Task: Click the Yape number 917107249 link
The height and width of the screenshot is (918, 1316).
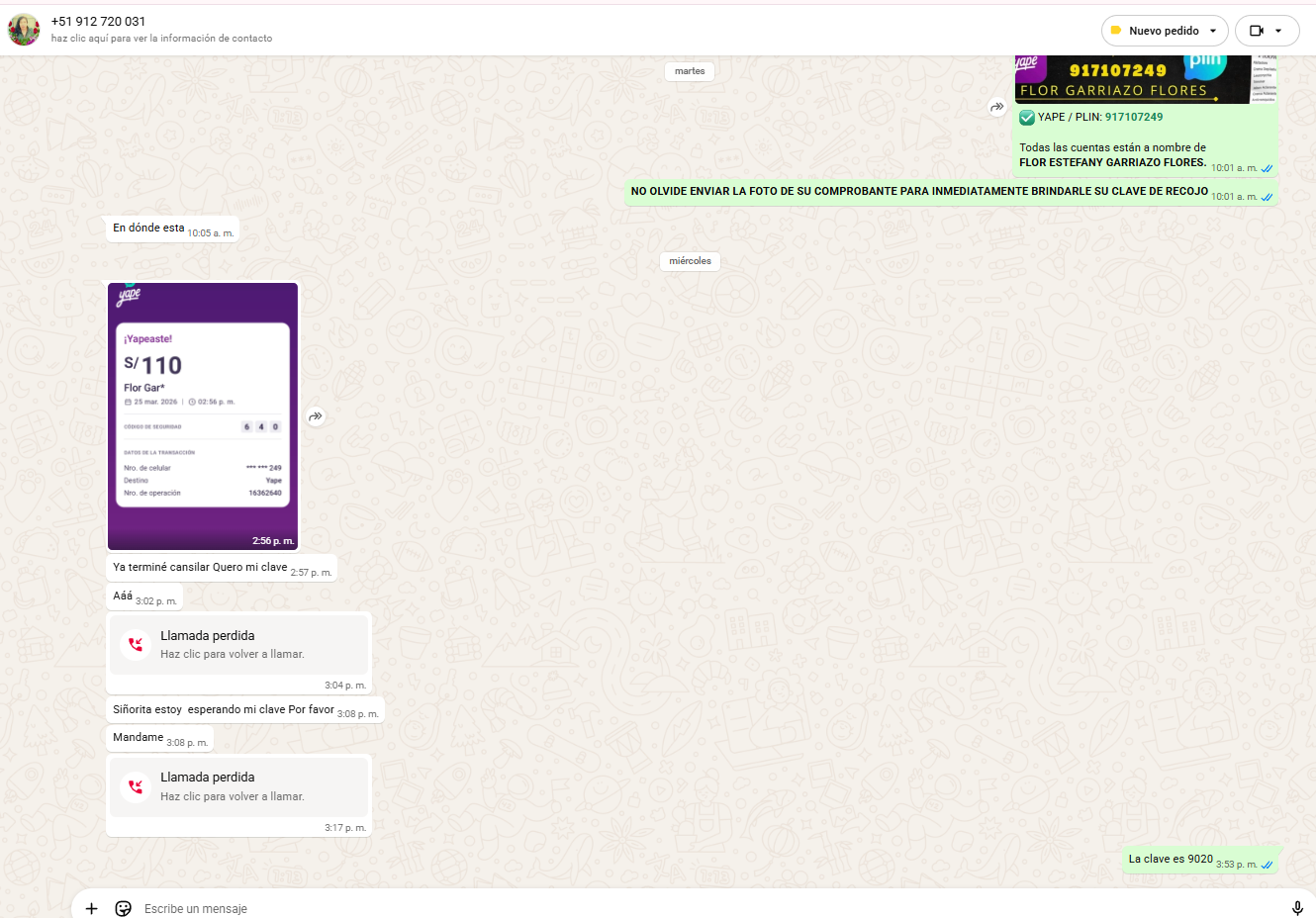Action: pos(1134,117)
